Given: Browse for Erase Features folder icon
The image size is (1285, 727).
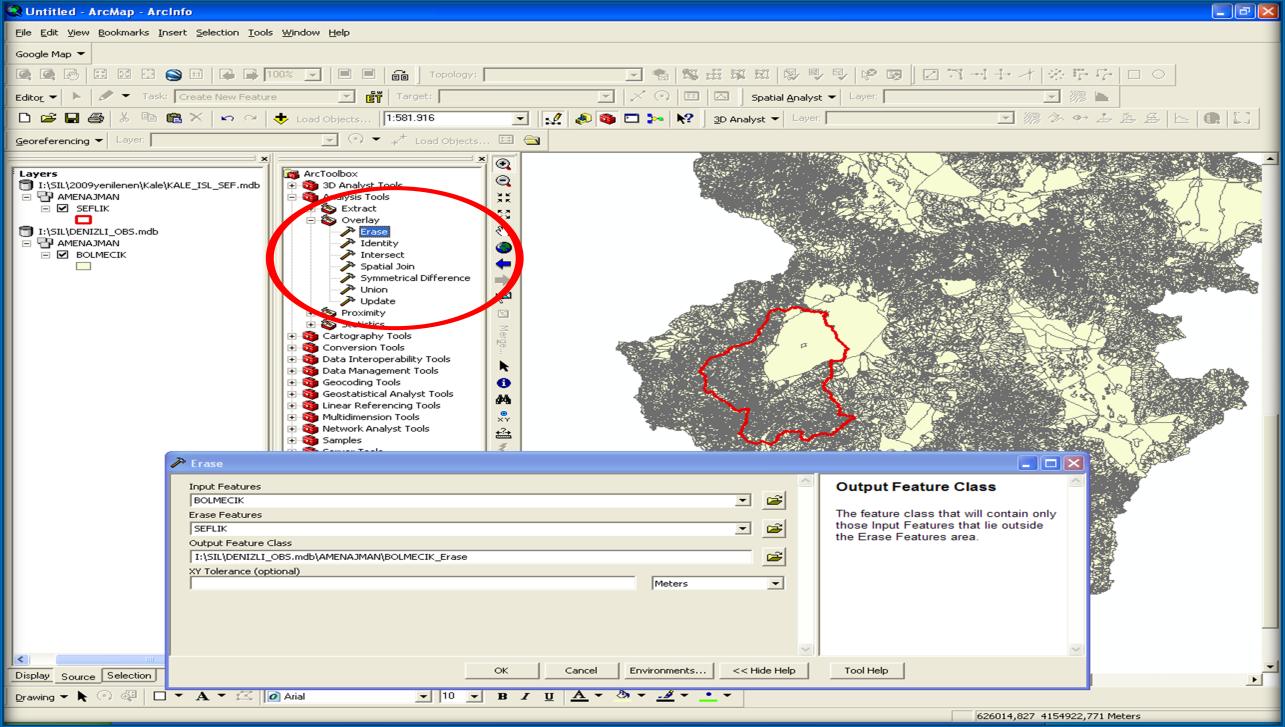Looking at the screenshot, I should (x=774, y=528).
